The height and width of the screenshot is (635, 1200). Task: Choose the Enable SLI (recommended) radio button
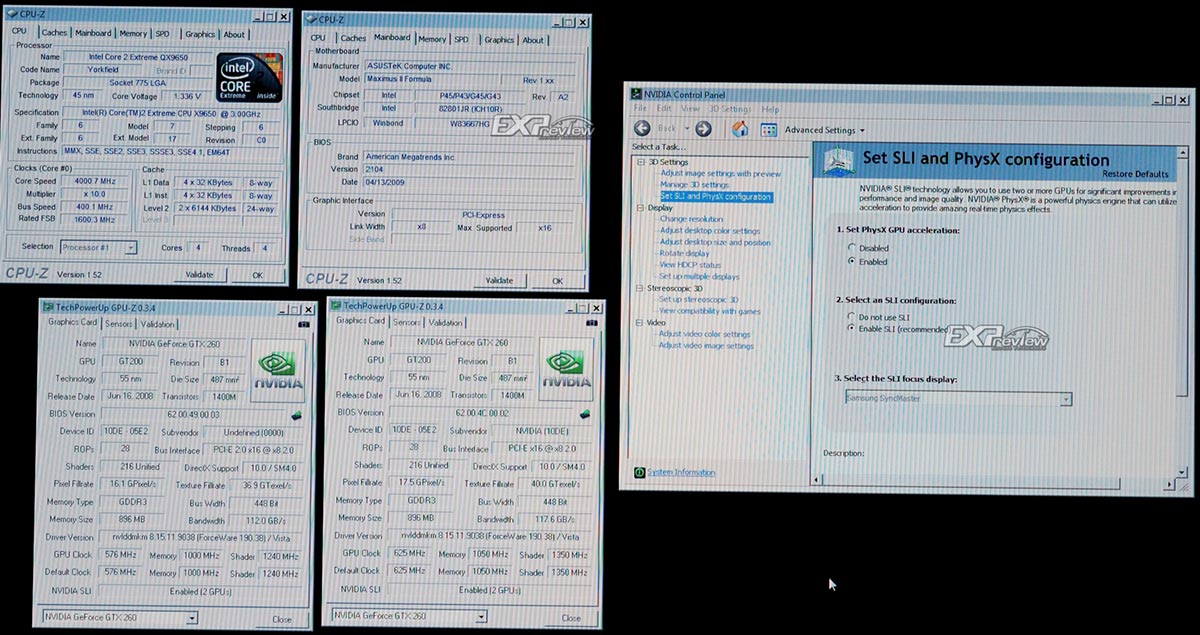tap(852, 328)
